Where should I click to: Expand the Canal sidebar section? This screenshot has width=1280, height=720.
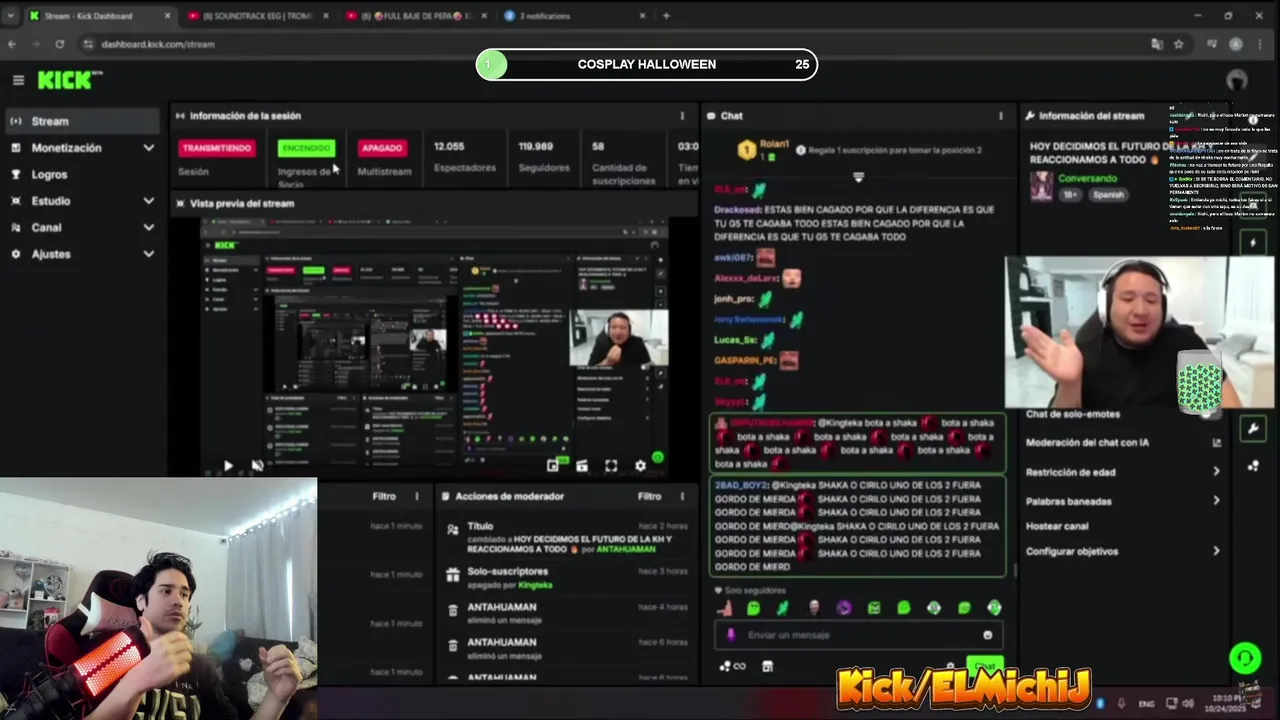pyautogui.click(x=80, y=227)
